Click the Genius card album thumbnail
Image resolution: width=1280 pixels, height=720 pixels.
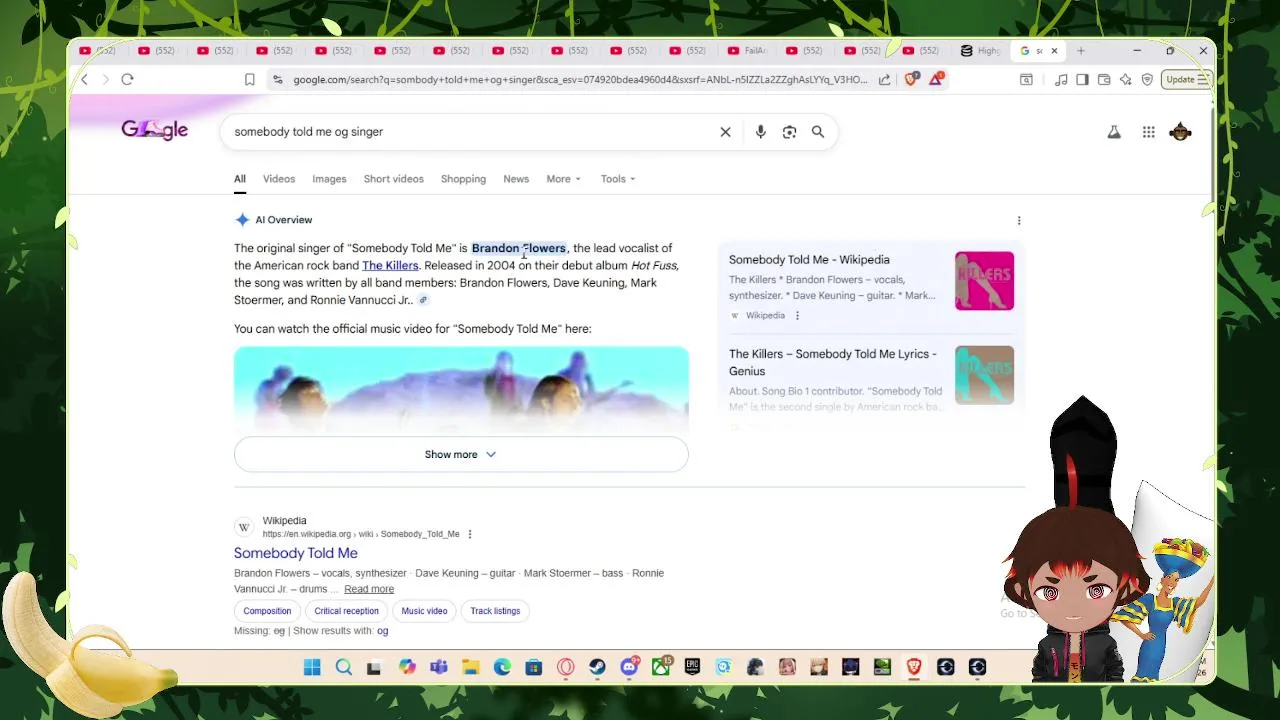point(984,375)
